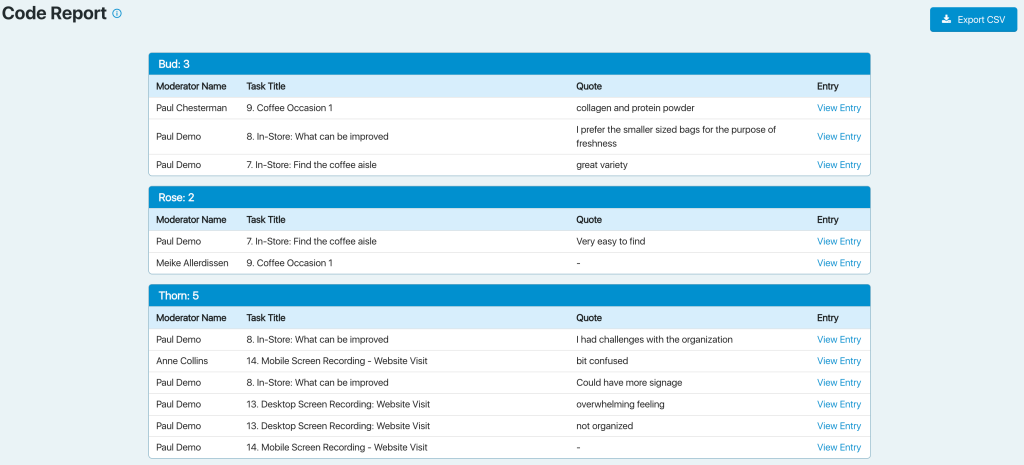
Task: Click the 'Could have more signage' quote
Action: (629, 383)
